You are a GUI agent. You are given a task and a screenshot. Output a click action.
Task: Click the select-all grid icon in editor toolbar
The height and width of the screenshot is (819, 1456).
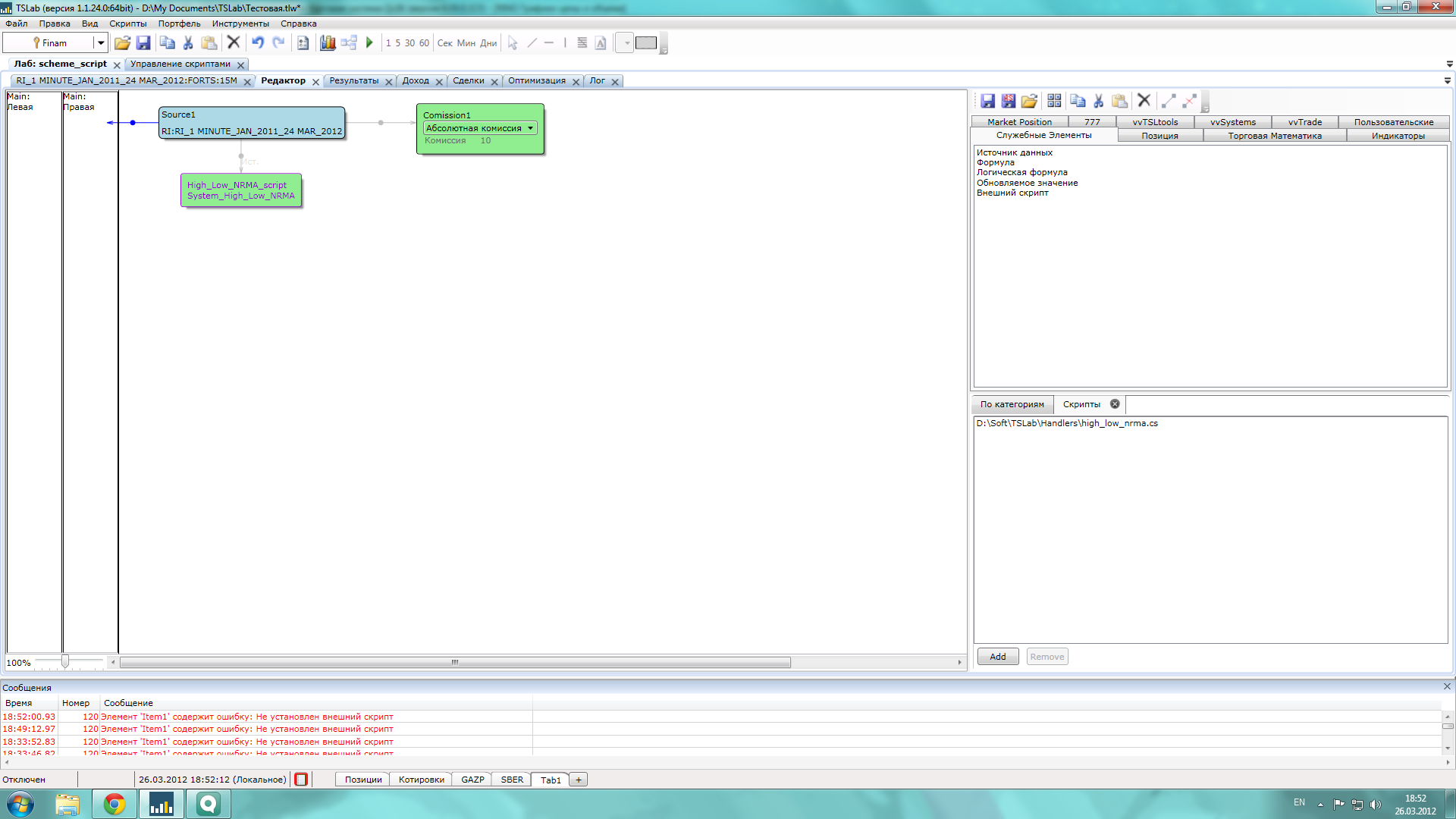click(1054, 101)
